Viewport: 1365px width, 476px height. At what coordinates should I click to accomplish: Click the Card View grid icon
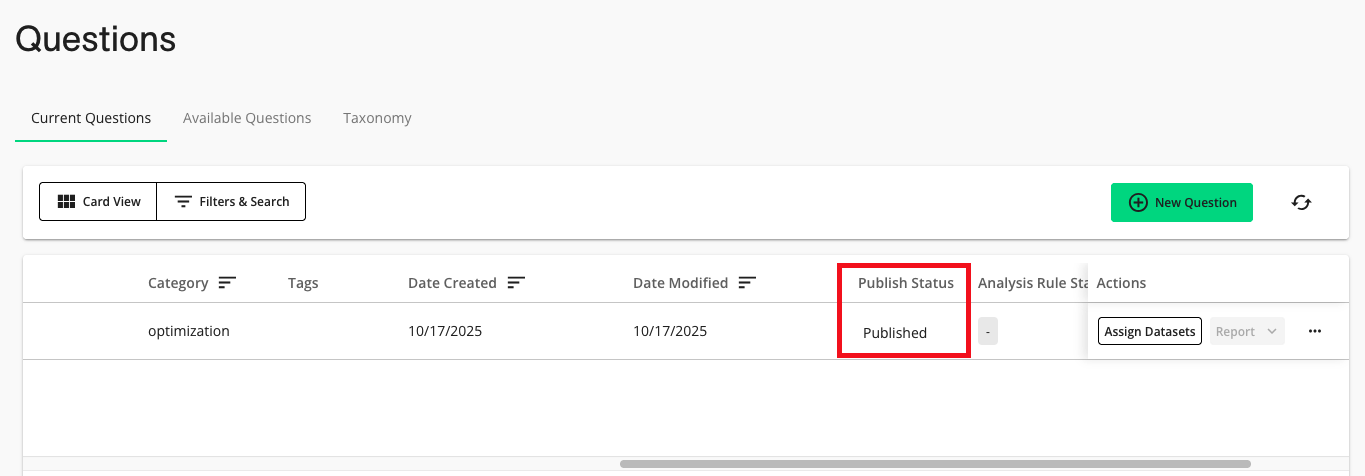pos(67,202)
